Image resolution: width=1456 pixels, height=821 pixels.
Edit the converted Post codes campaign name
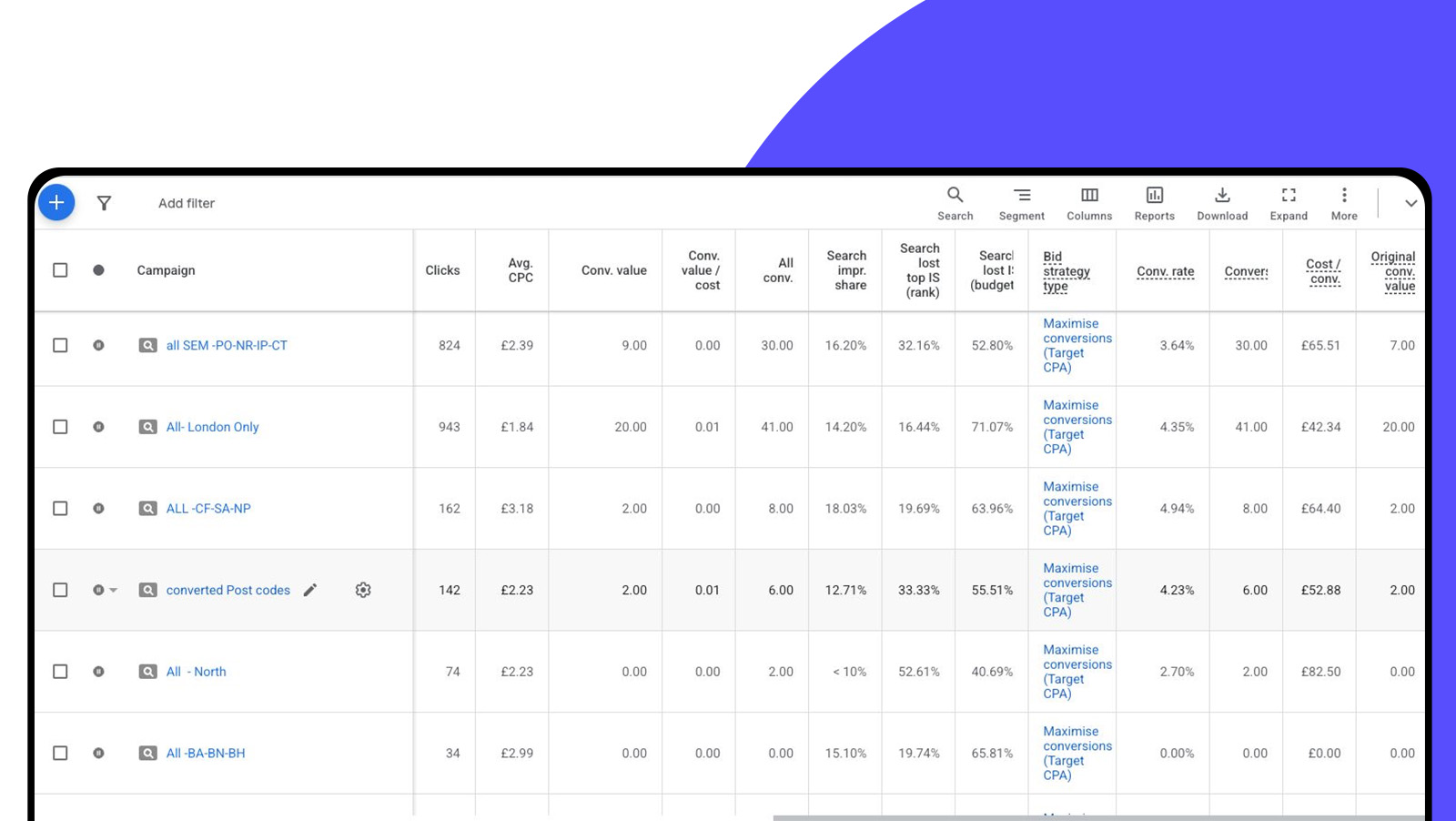pos(310,590)
